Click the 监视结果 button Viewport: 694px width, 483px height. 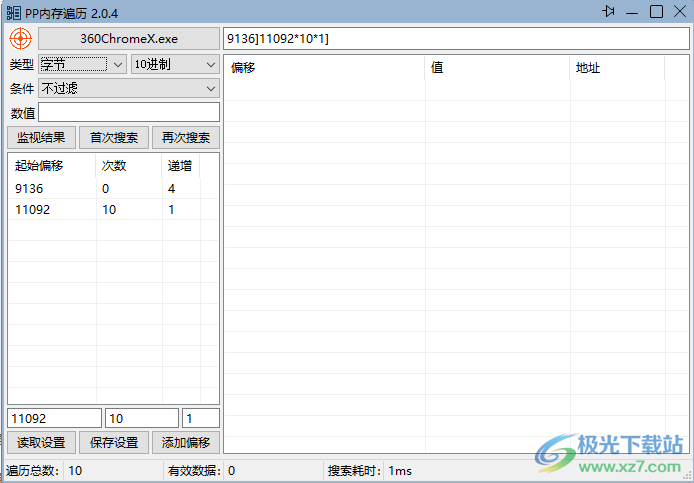coord(41,138)
